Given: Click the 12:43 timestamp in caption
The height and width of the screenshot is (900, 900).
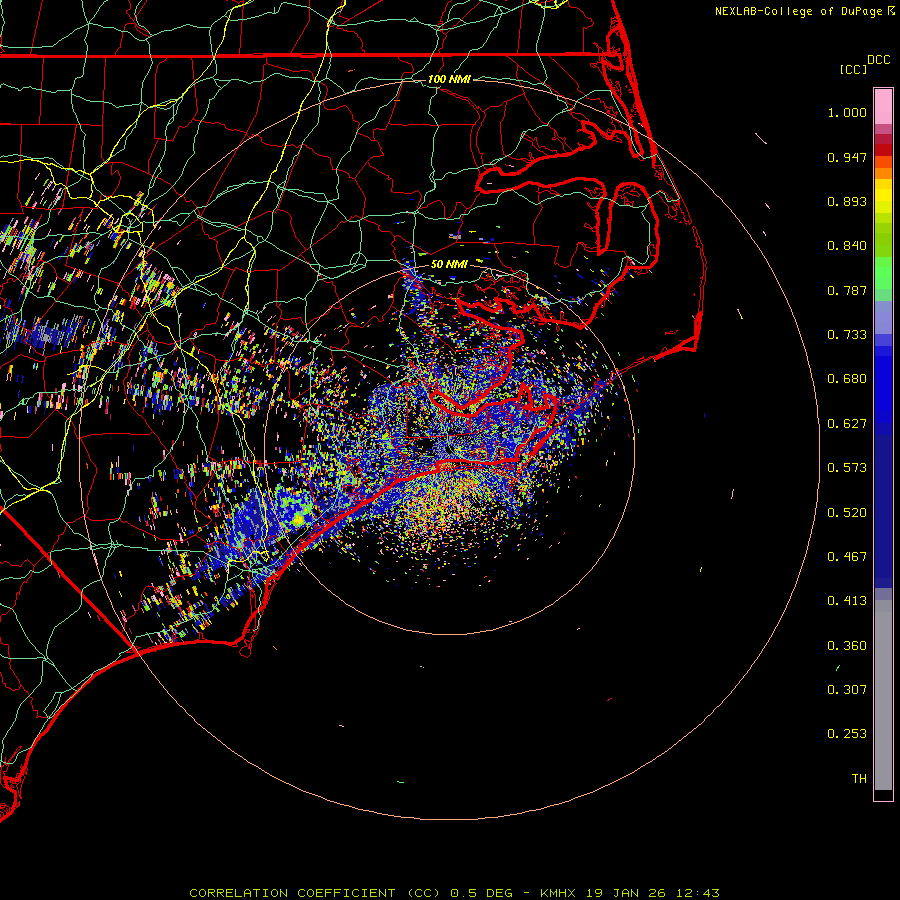Looking at the screenshot, I should click(x=697, y=893).
